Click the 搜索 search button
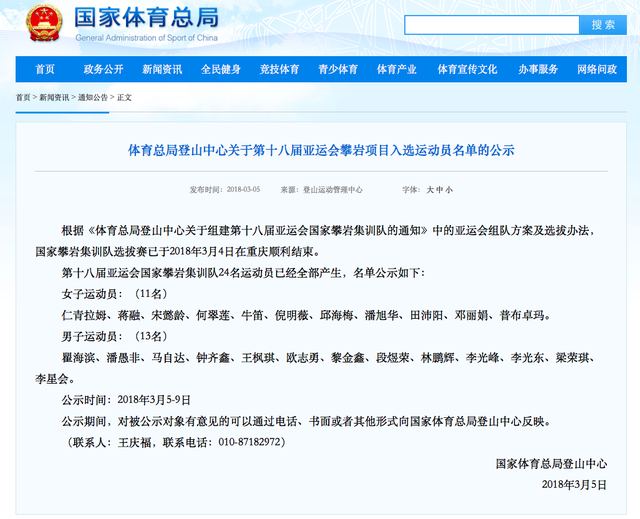Image resolution: width=640 pixels, height=519 pixels. coord(603,25)
